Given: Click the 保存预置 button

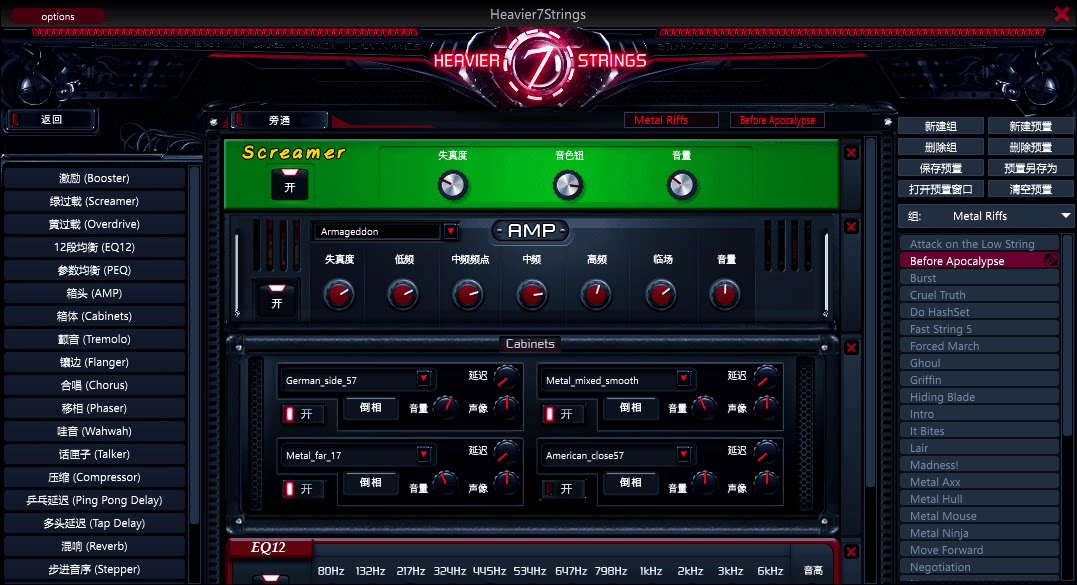Looking at the screenshot, I should click(940, 168).
